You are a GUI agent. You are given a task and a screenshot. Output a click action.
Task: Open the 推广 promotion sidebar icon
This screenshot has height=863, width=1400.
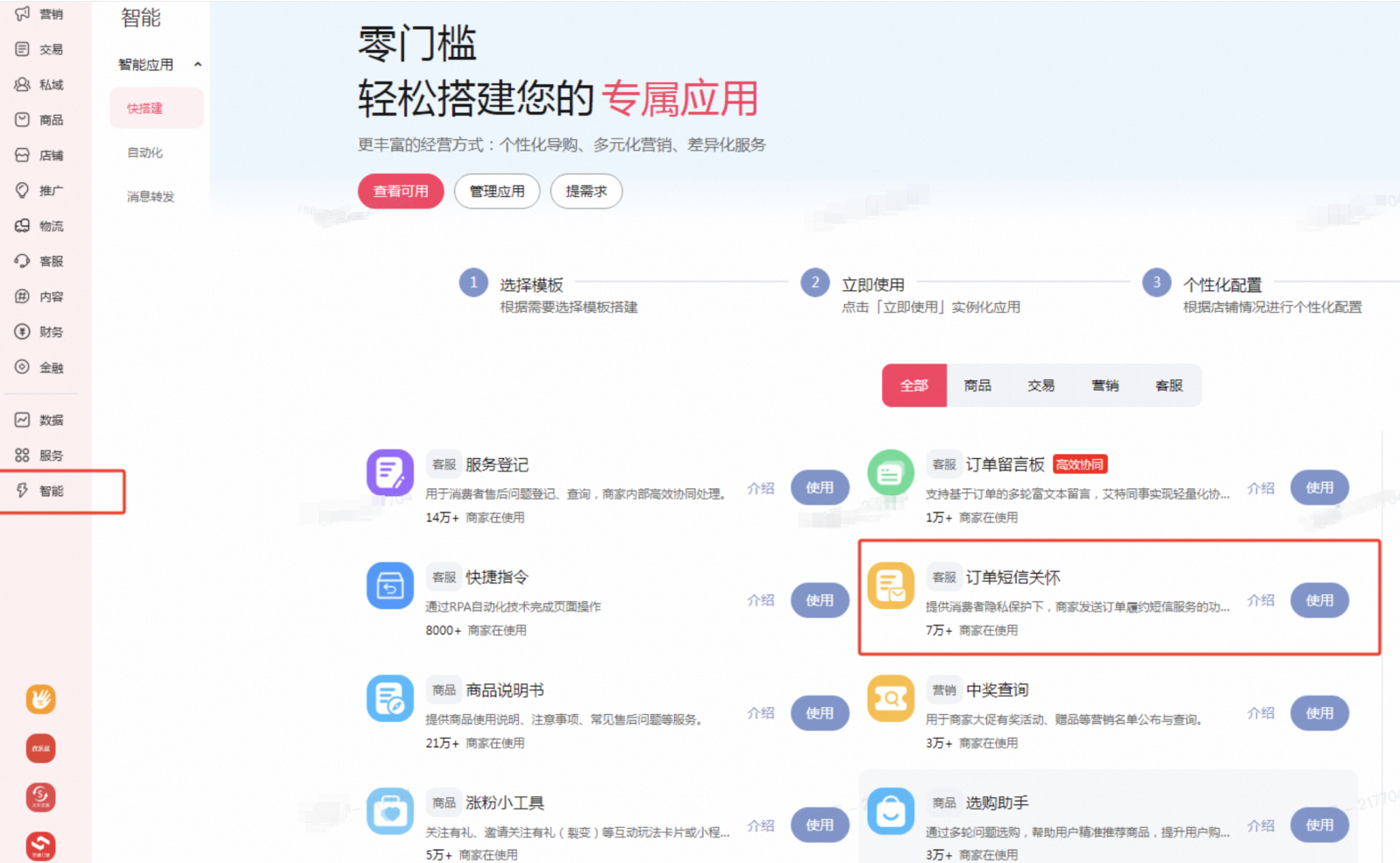click(x=23, y=190)
